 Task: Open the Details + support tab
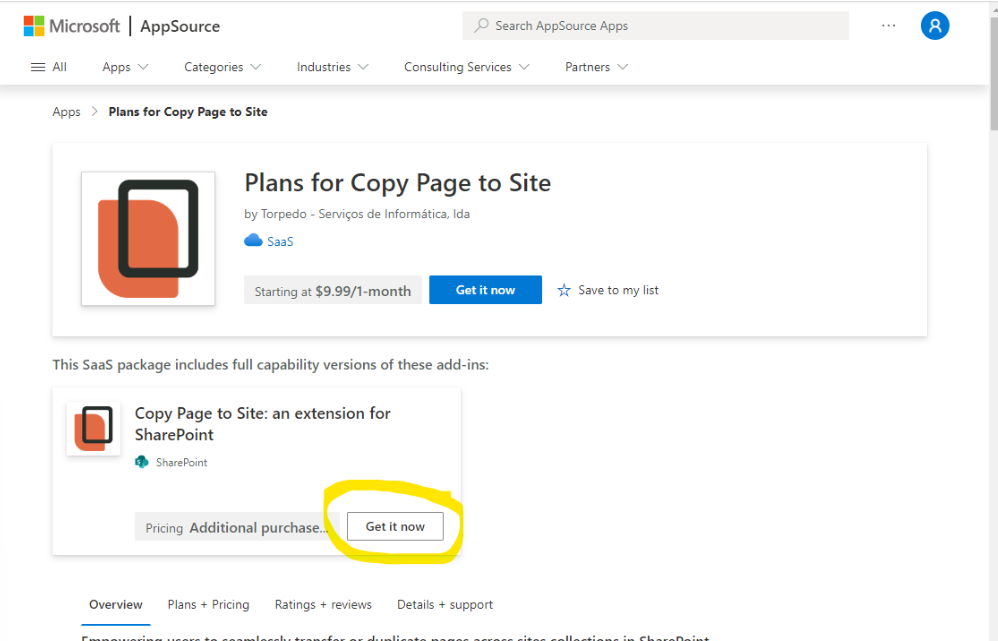(445, 605)
